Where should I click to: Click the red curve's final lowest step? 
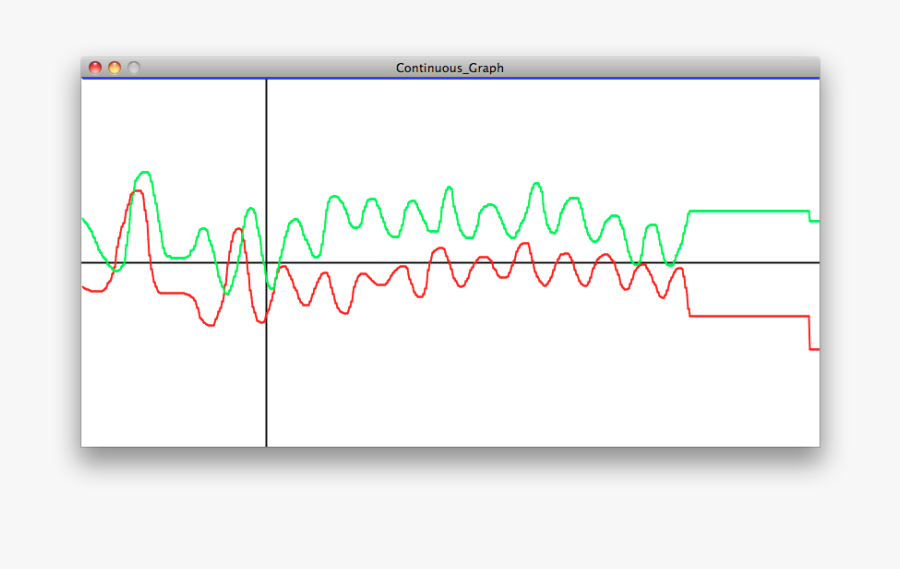[x=814, y=349]
